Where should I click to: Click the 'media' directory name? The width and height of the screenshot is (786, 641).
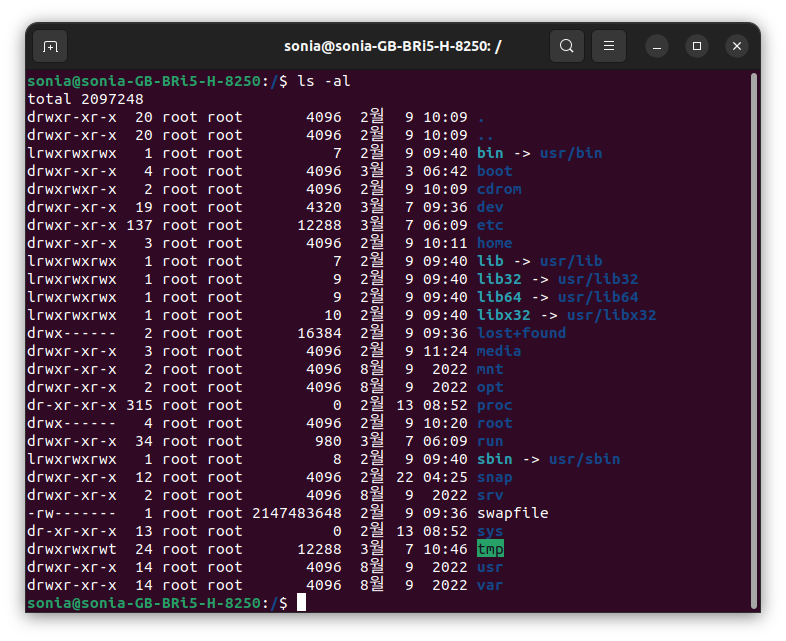coord(499,351)
